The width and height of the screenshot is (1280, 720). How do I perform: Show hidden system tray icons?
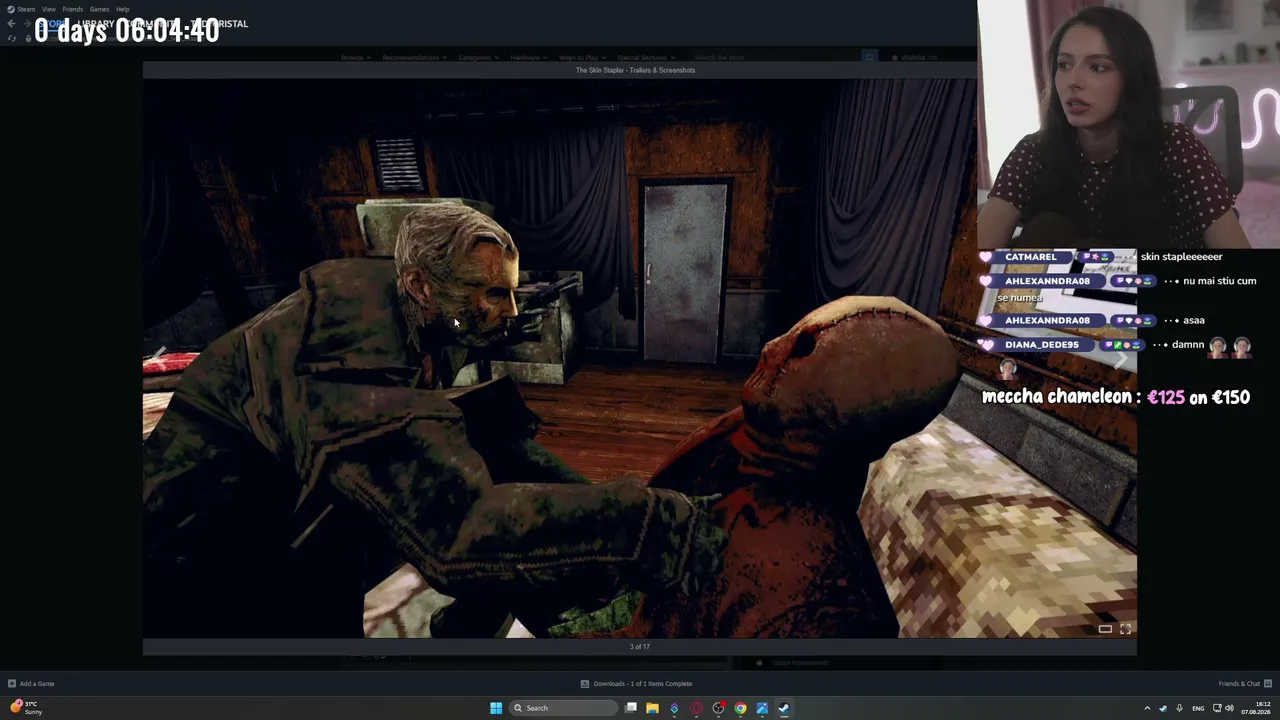[1147, 709]
